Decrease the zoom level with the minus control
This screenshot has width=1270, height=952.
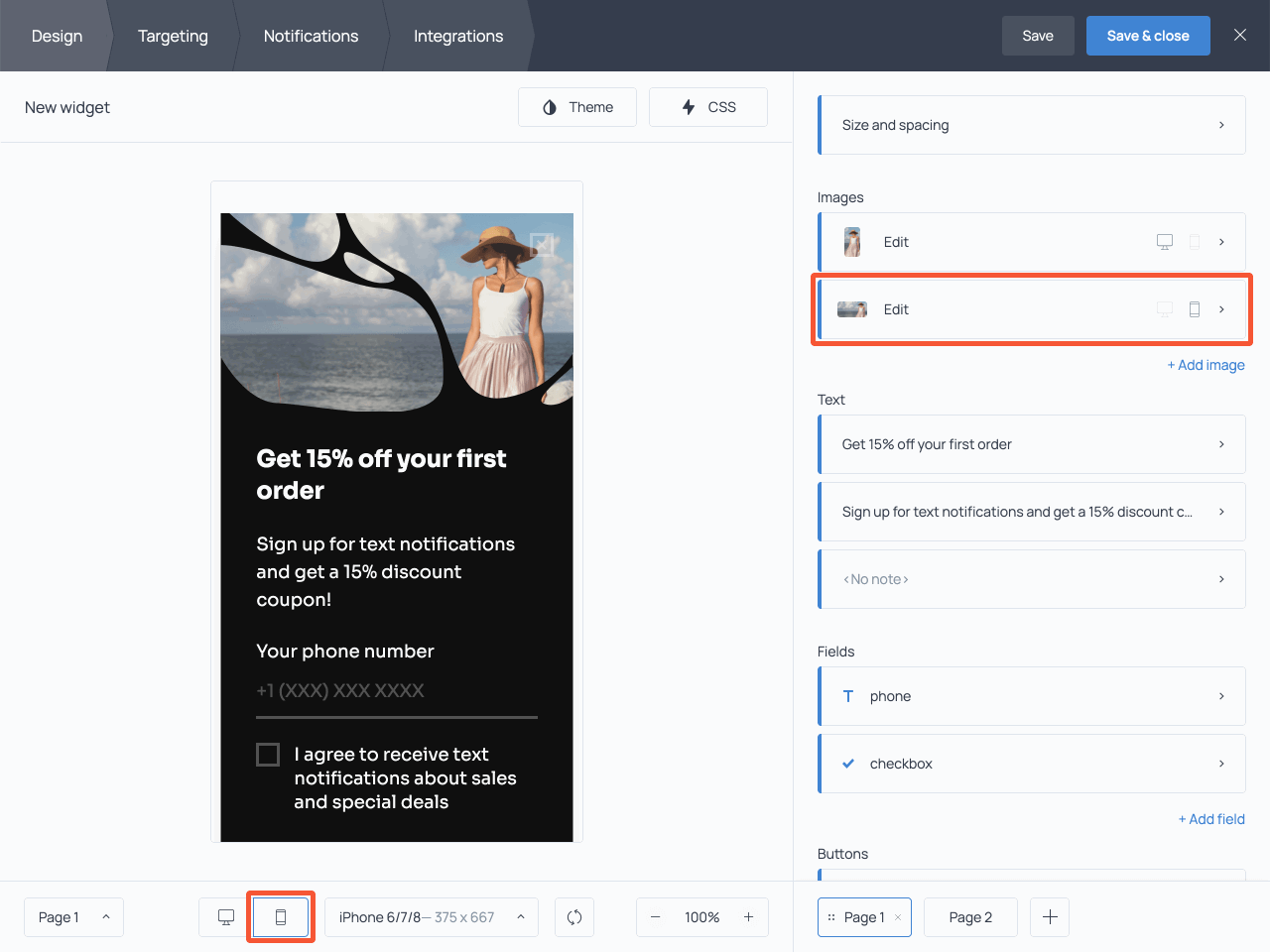click(656, 916)
